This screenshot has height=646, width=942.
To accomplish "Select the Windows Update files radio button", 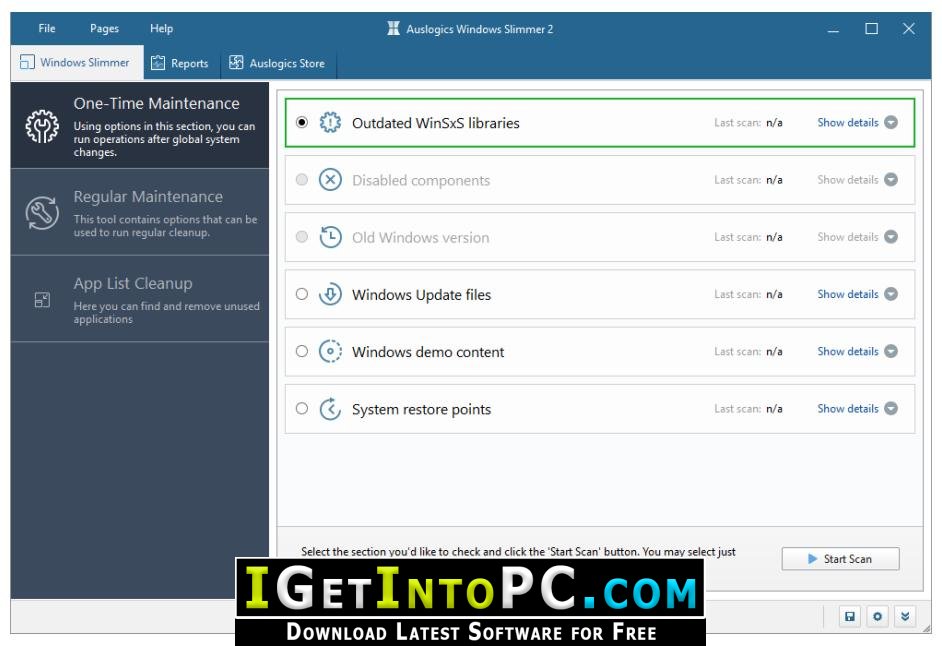I will pyautogui.click(x=302, y=294).
